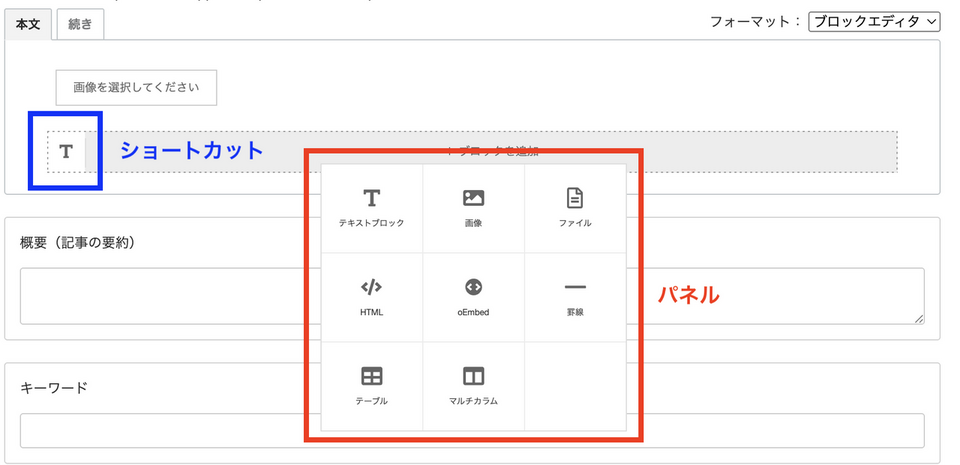
Task: Grab the 概要 textarea resize handle
Action: [x=918, y=318]
